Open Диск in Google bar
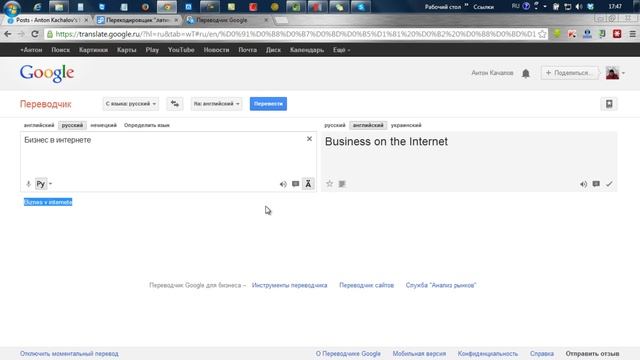This screenshot has width=640, height=360. tap(273, 50)
